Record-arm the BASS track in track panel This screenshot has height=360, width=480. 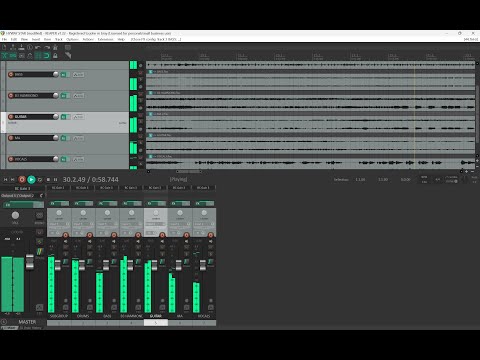coord(11,74)
